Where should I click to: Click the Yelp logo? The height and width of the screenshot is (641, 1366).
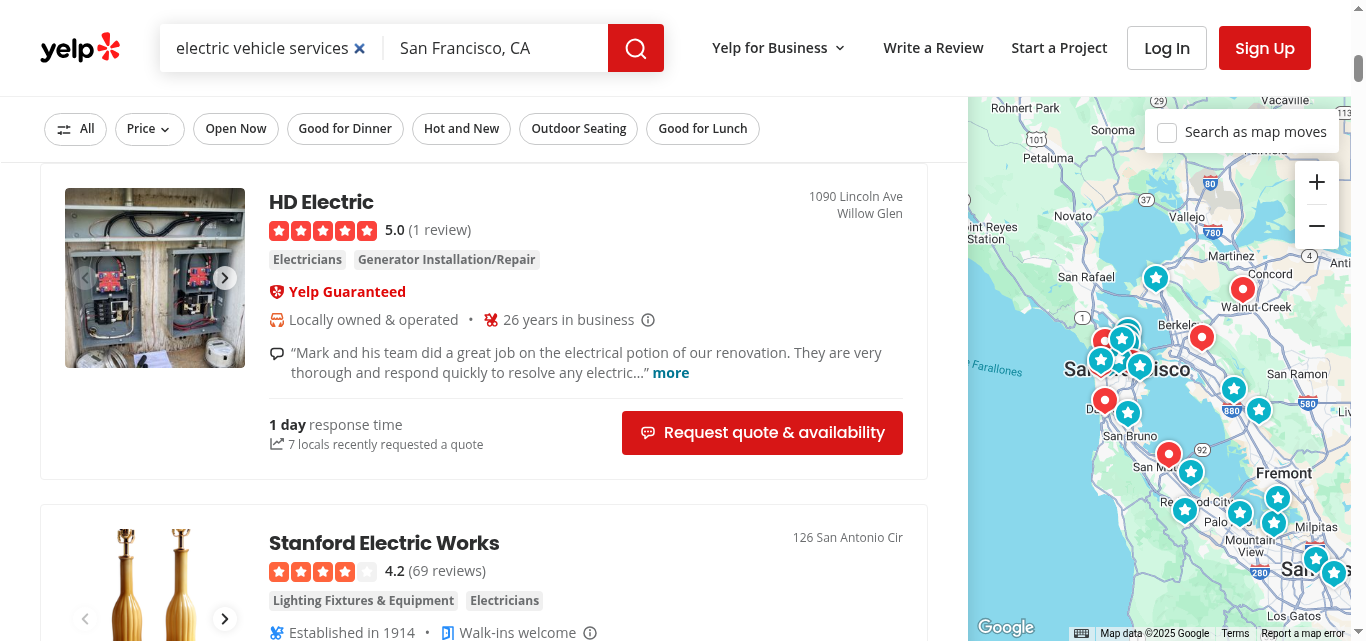pos(80,48)
